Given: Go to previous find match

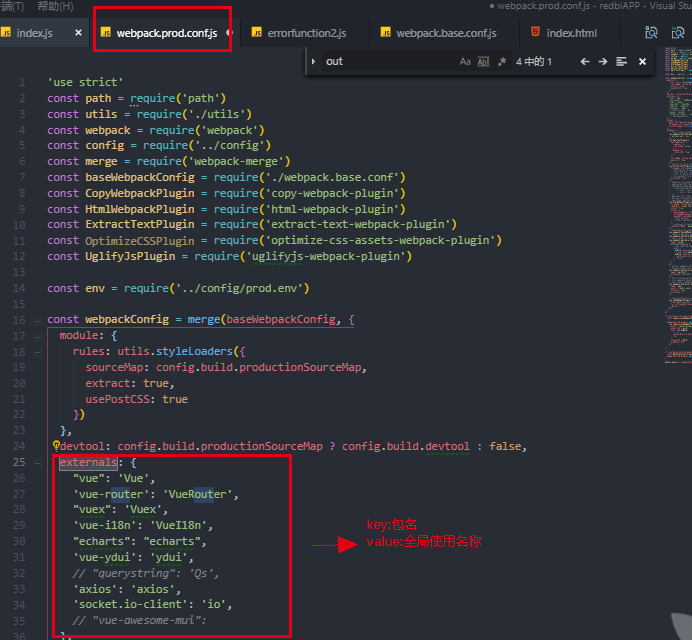Looking at the screenshot, I should [x=585, y=61].
